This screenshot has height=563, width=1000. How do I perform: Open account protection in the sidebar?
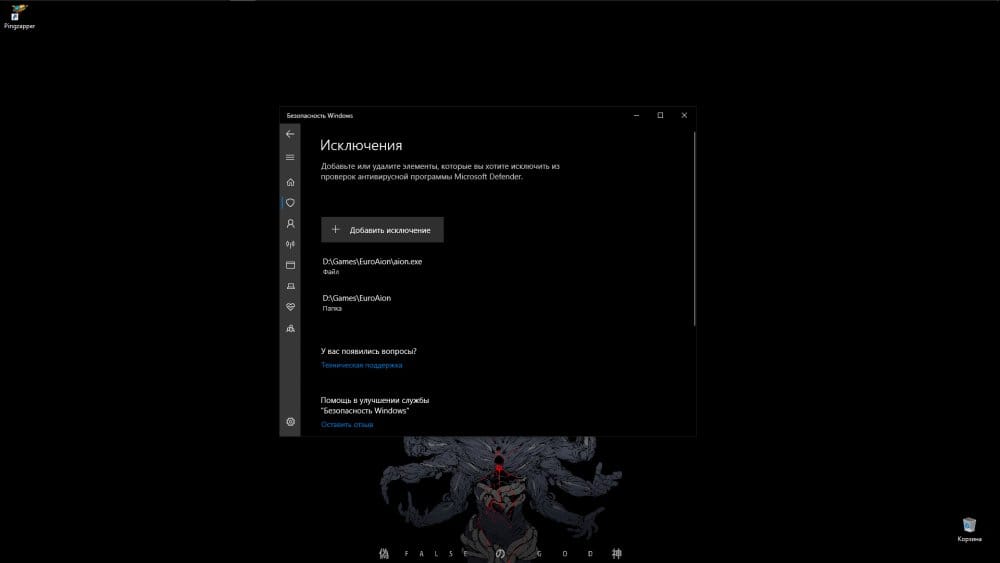click(290, 224)
